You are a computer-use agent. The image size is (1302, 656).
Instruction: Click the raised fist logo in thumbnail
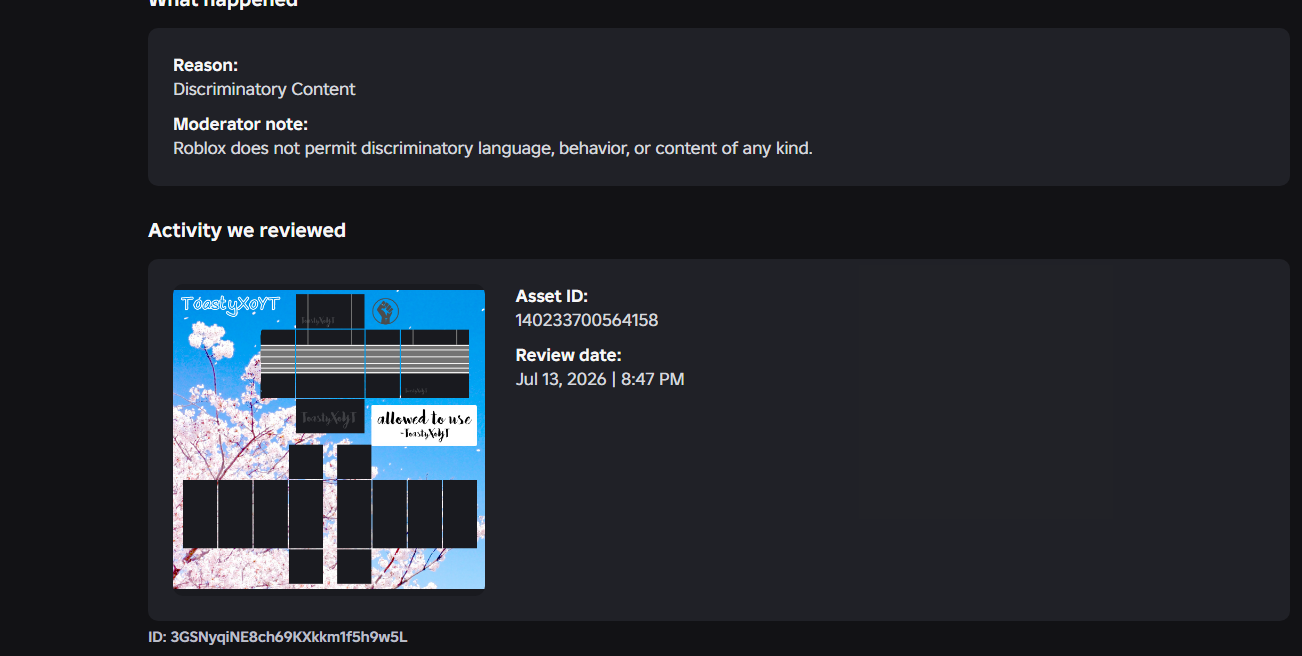click(385, 311)
